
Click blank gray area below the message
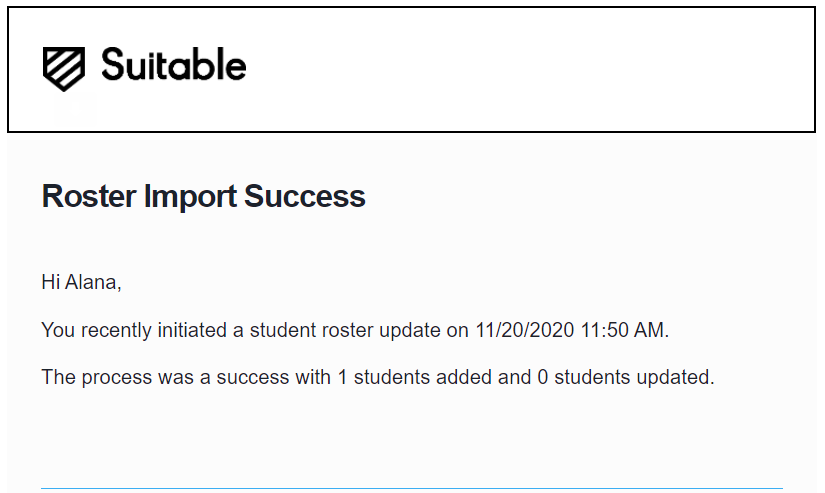pyautogui.click(x=412, y=437)
